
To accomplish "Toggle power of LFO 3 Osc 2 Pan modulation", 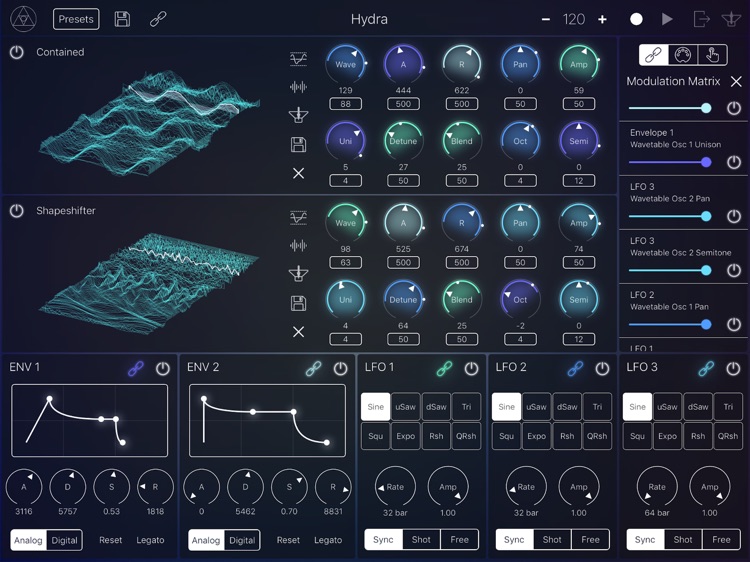I will point(734,216).
